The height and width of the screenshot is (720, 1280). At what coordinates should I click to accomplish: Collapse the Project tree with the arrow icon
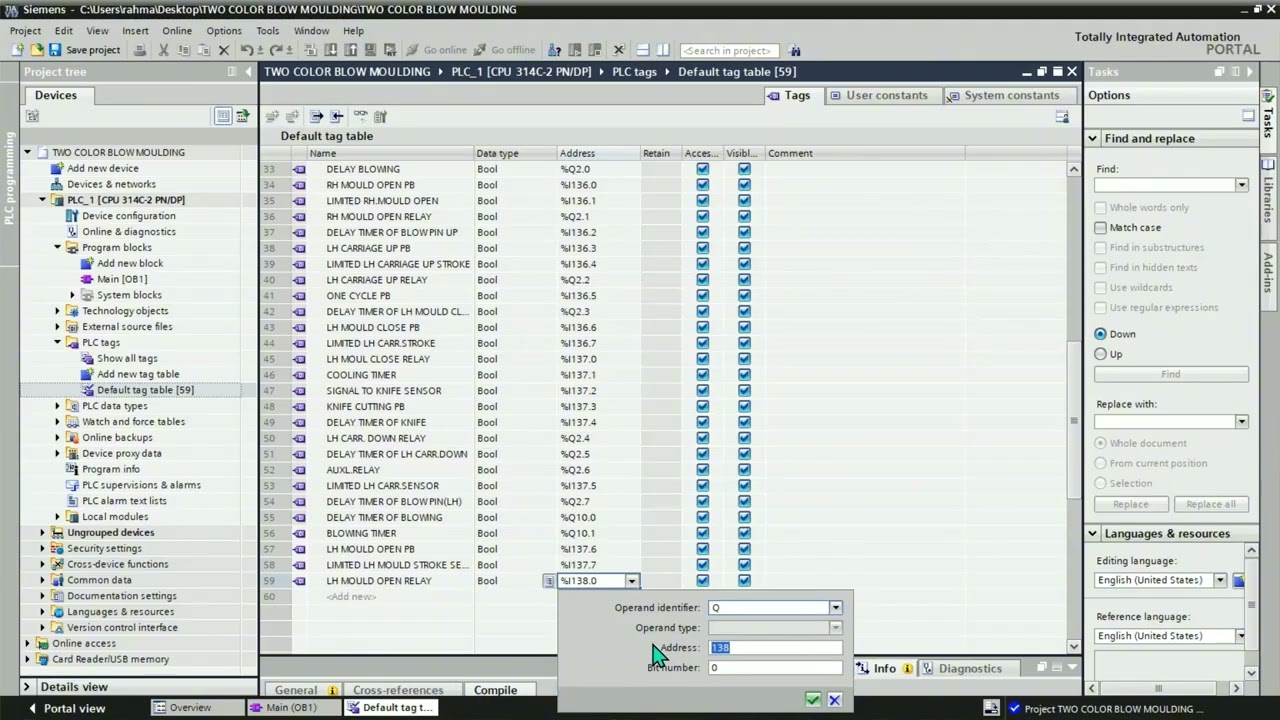pyautogui.click(x=248, y=72)
